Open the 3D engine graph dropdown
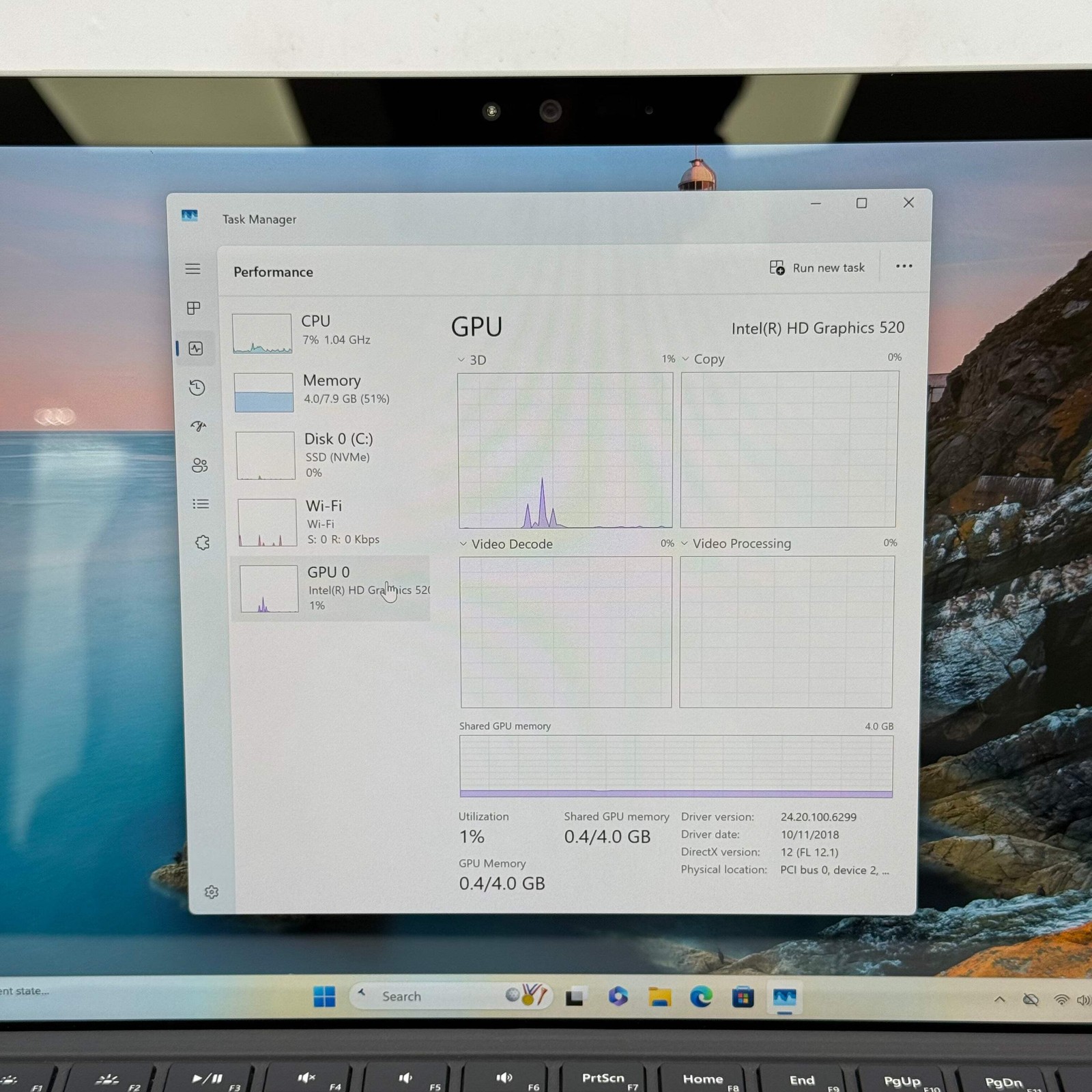The width and height of the screenshot is (1092, 1092). [x=461, y=360]
